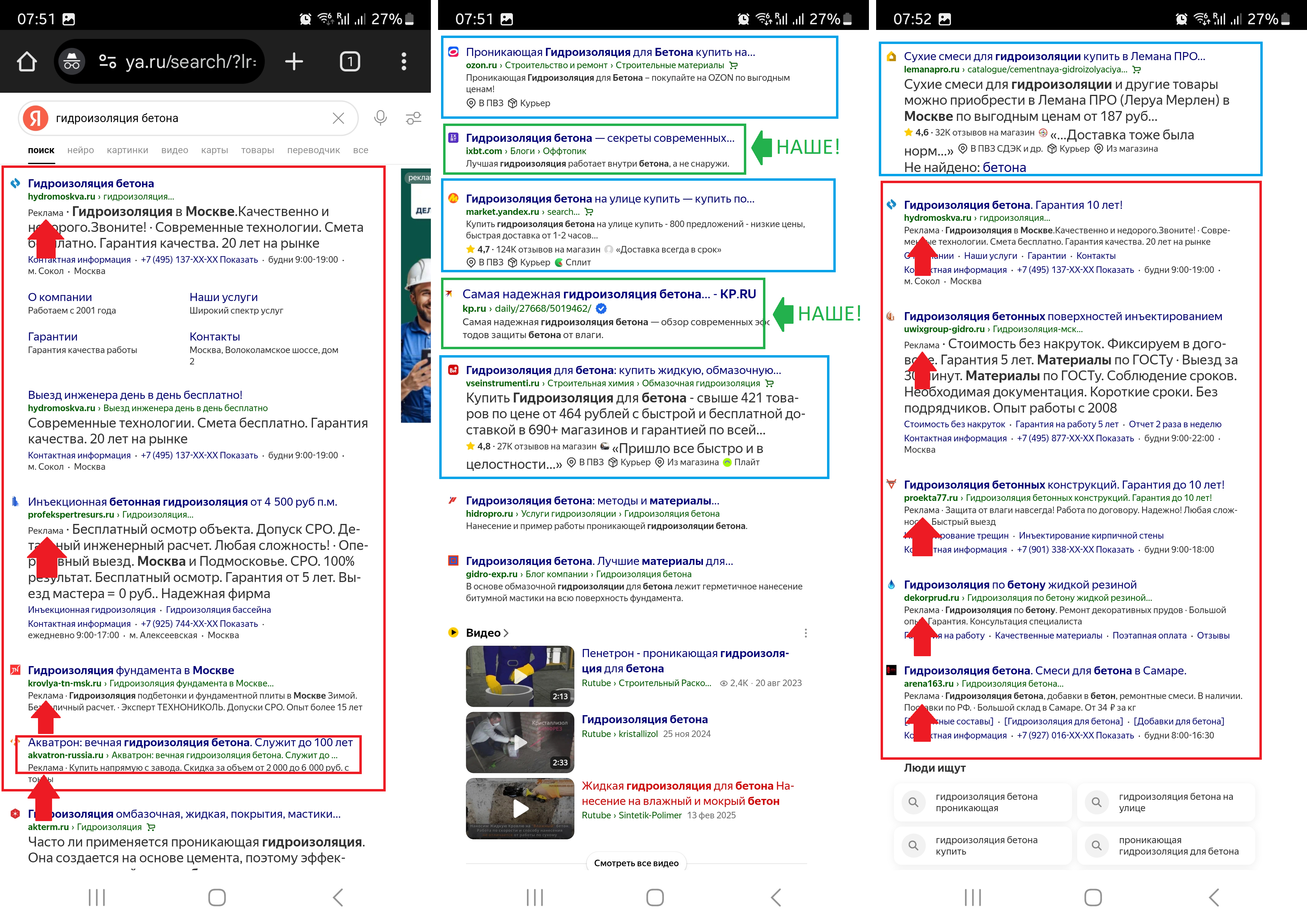Open Гарантии sitelink
The height and width of the screenshot is (924, 1307).
52,336
